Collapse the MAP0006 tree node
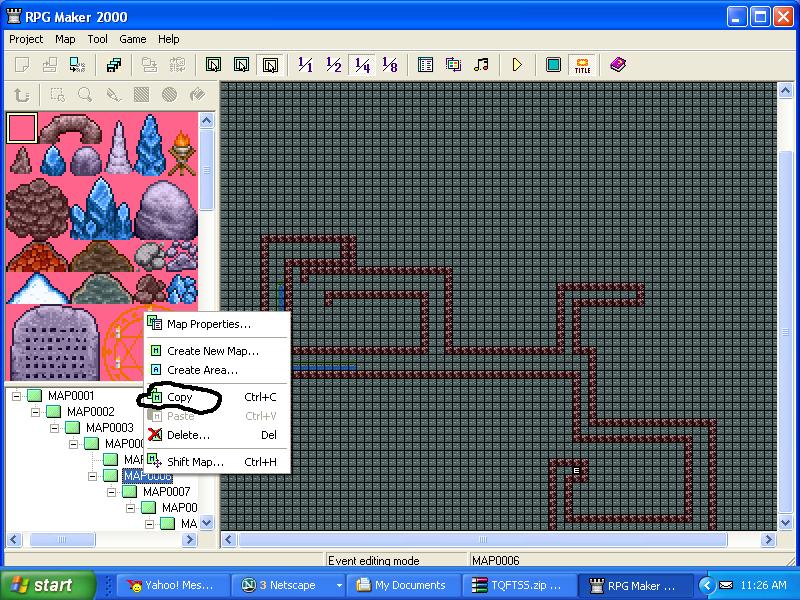The height and width of the screenshot is (600, 800). pyautogui.click(x=92, y=476)
